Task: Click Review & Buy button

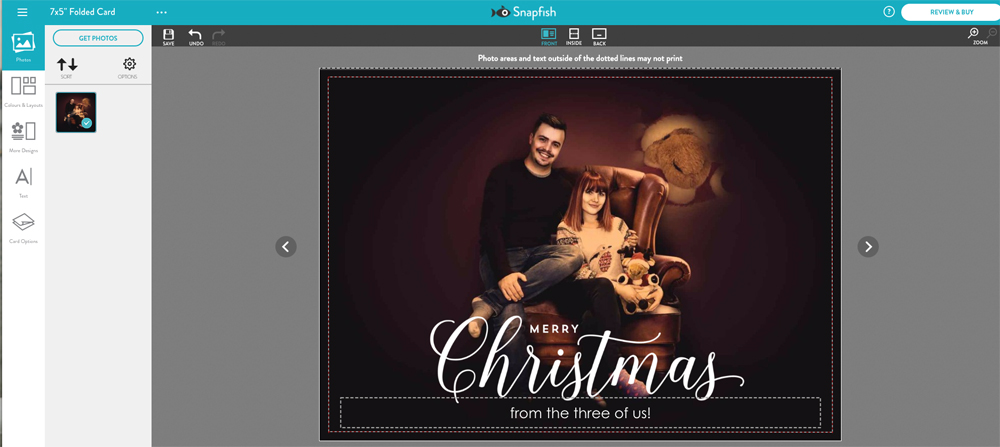Action: coord(950,12)
